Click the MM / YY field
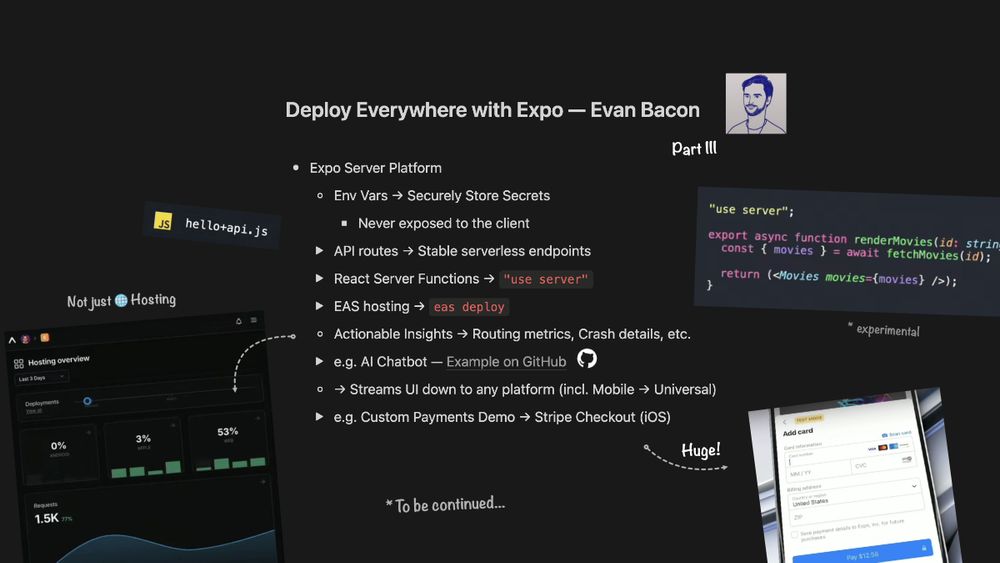Image resolution: width=1000 pixels, height=563 pixels. (x=818, y=472)
